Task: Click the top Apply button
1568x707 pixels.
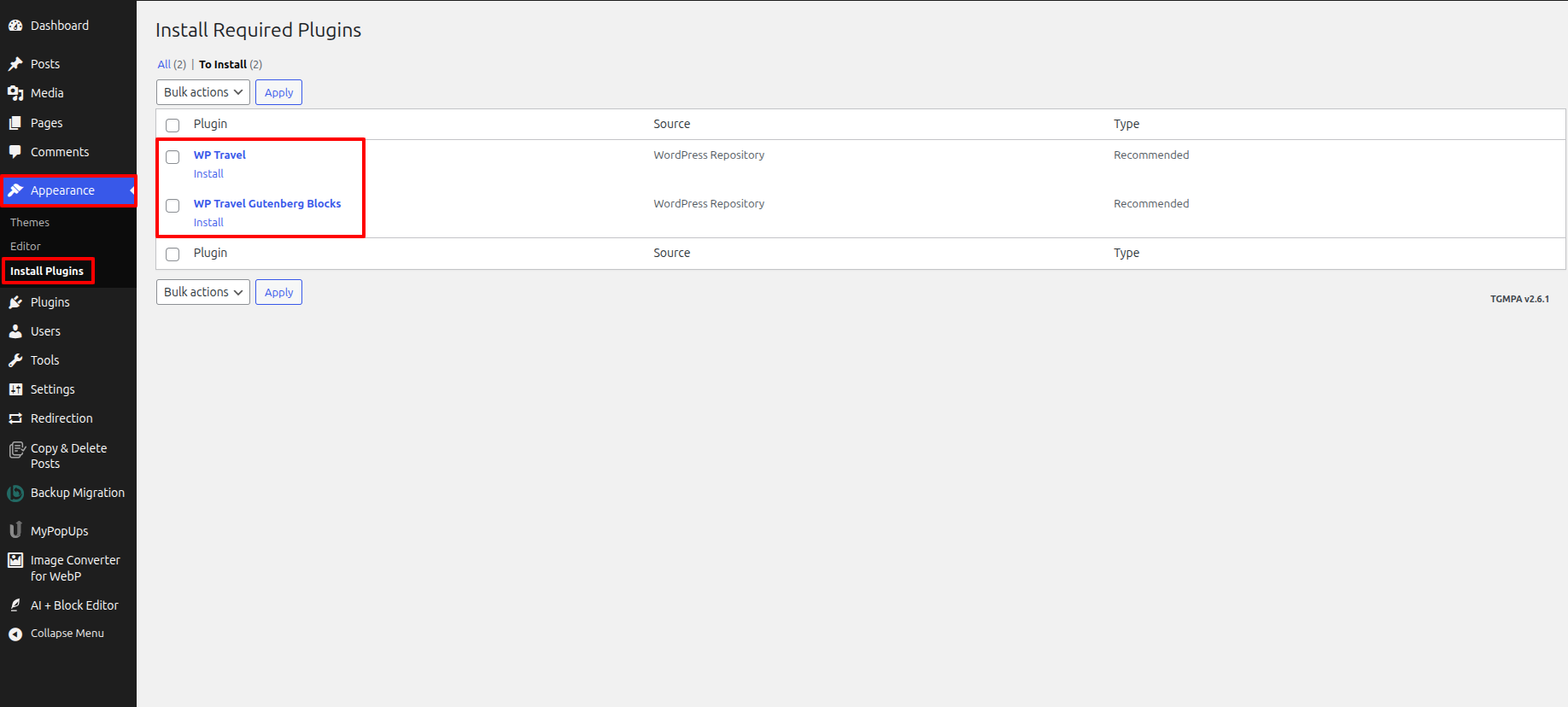Action: [x=278, y=92]
